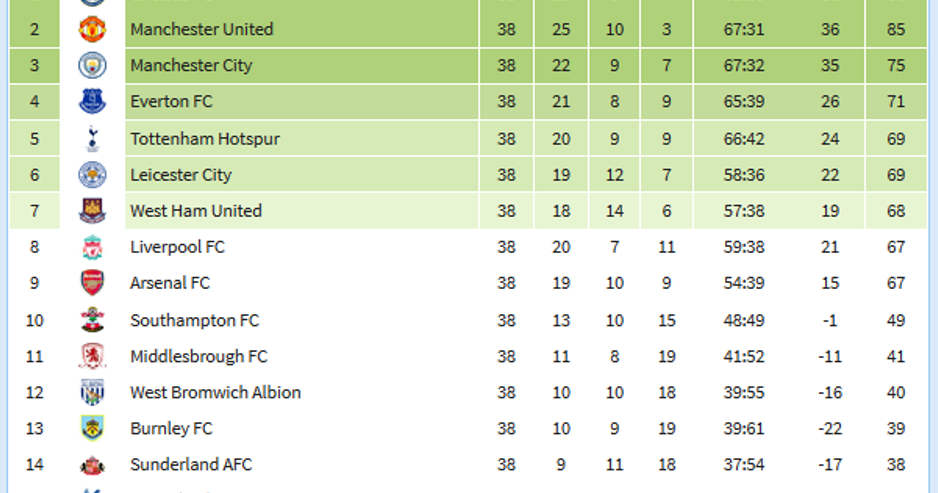Open the Manchester United team link
The image size is (938, 493).
click(202, 29)
